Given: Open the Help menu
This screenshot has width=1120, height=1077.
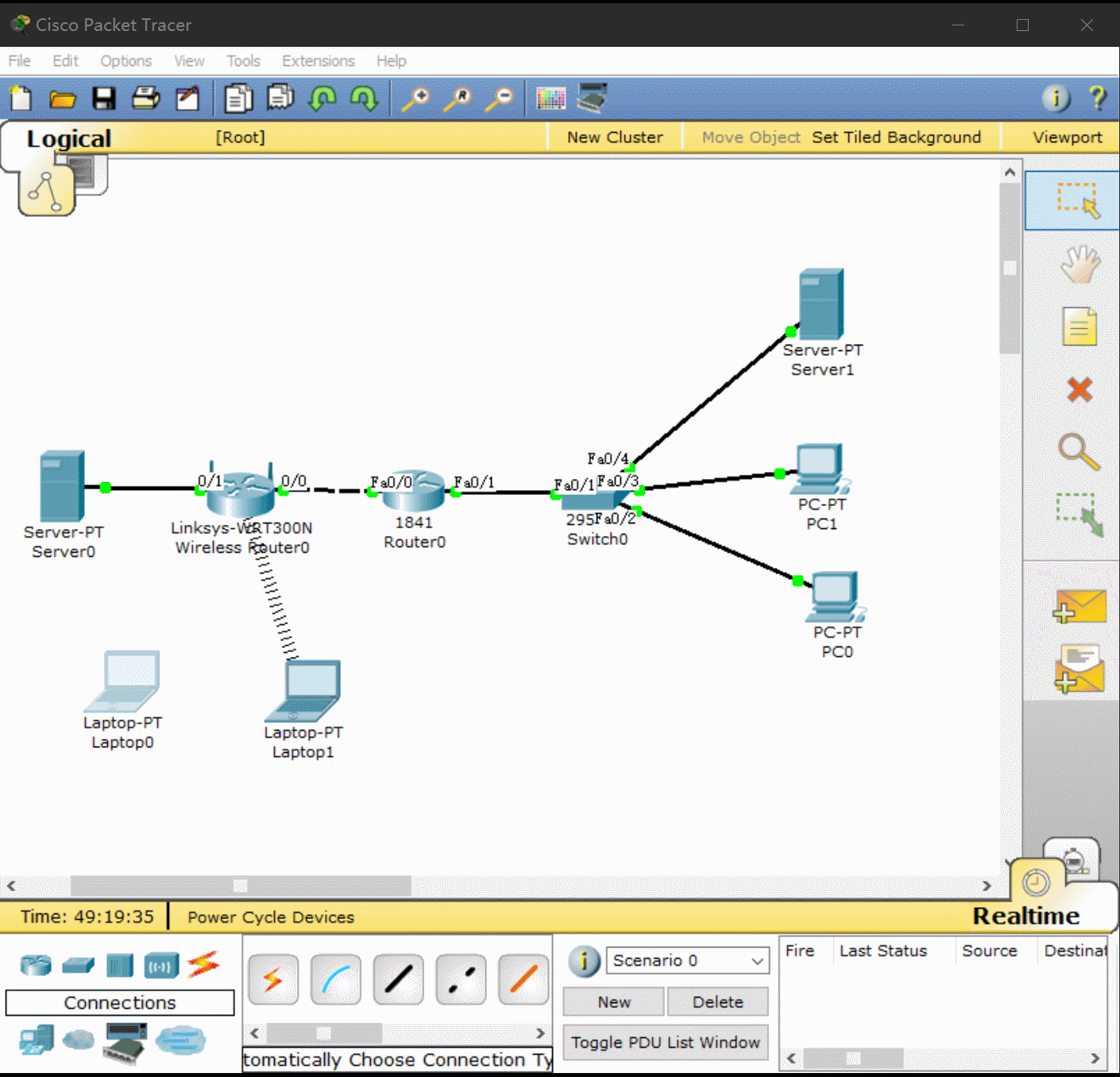Looking at the screenshot, I should coord(391,60).
